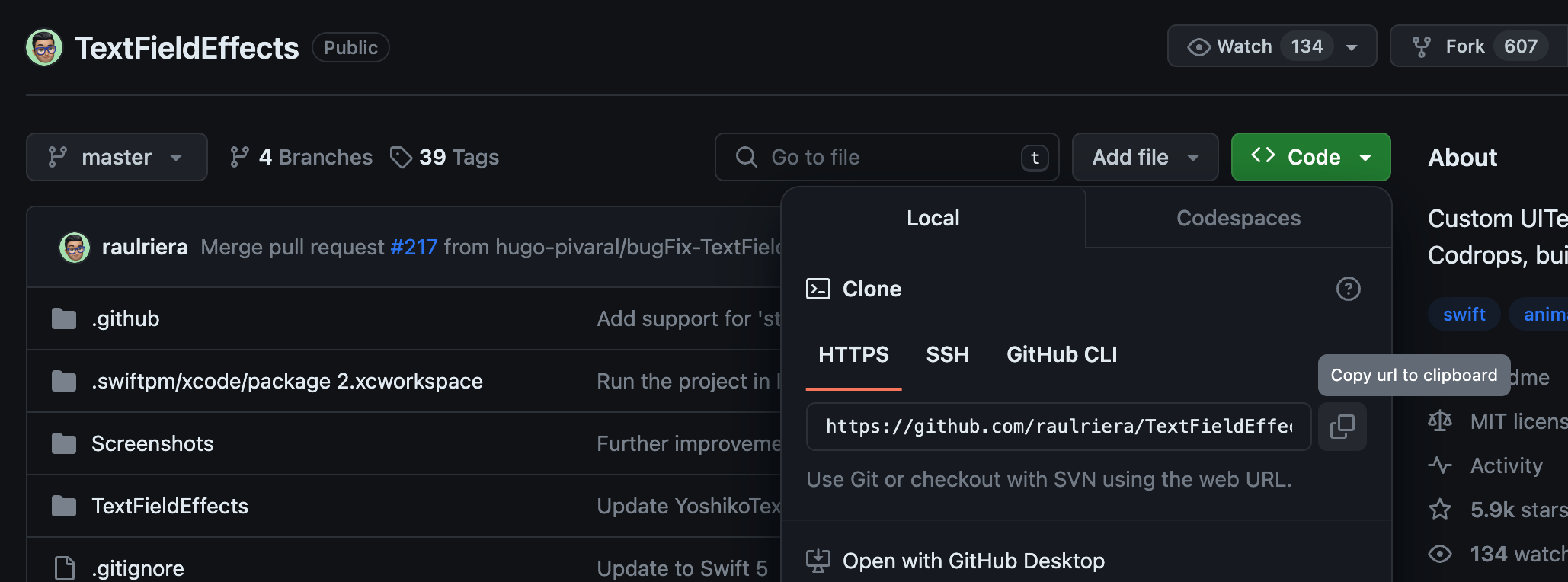The width and height of the screenshot is (1568, 582).
Task: Click the 607 fork count badge
Action: pyautogui.click(x=1520, y=46)
